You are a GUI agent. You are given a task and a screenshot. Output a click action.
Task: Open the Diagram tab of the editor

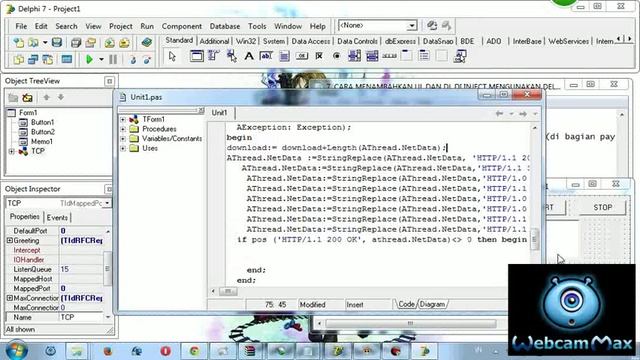(x=432, y=304)
